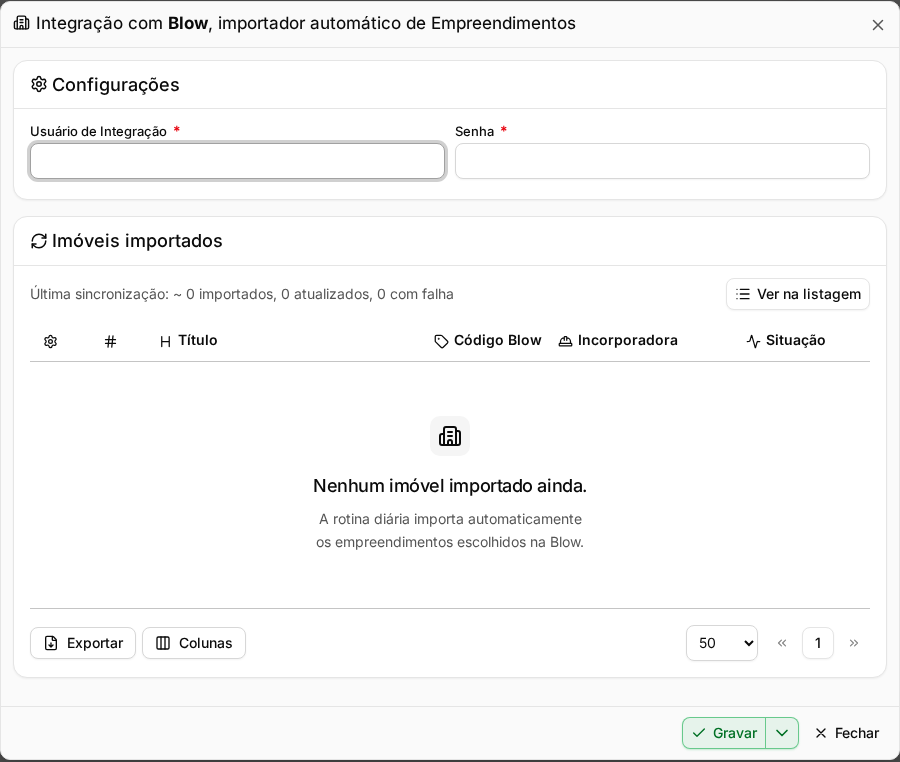This screenshot has width=900, height=762.
Task: Click the hard-hat icon beside Incorporadora
Action: (565, 341)
